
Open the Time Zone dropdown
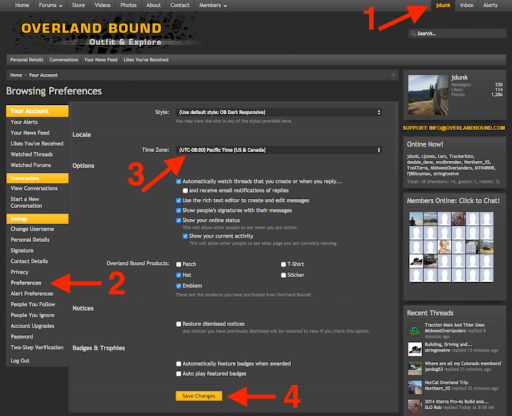tap(279, 150)
